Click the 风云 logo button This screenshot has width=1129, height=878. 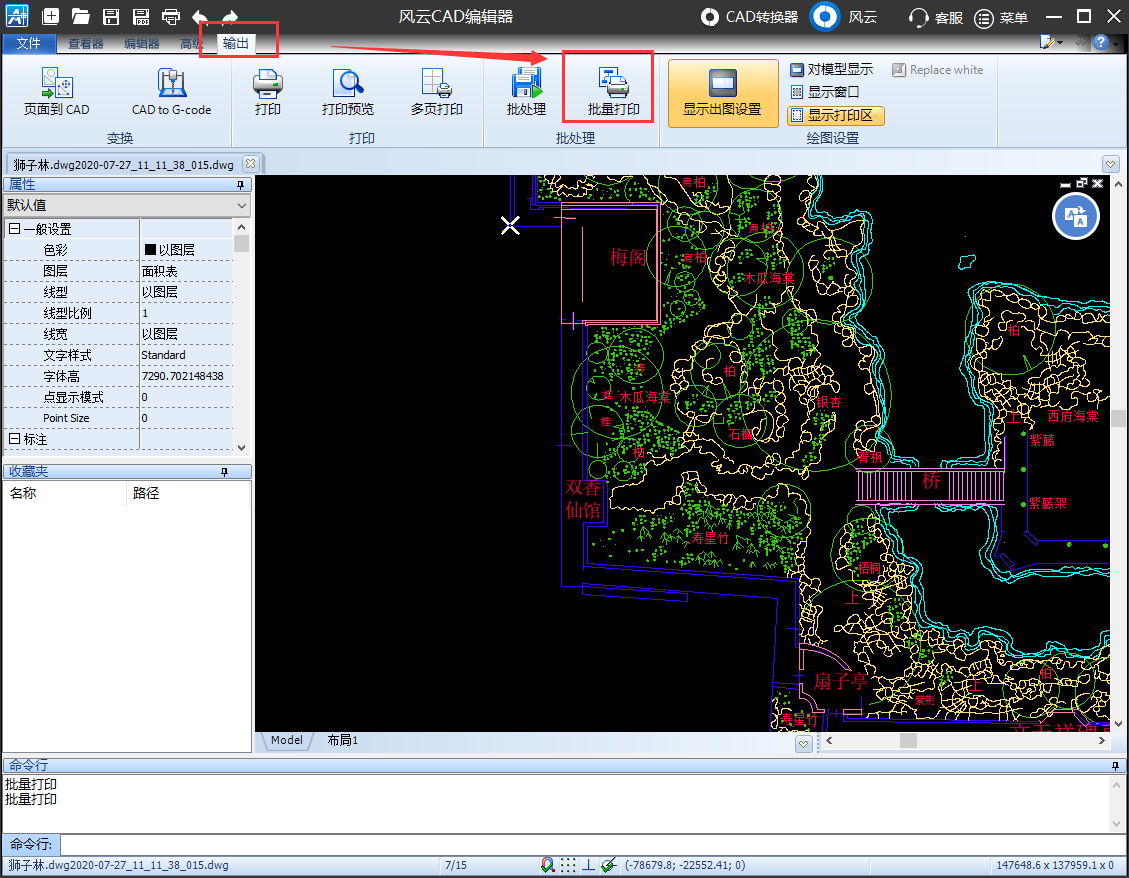(825, 17)
